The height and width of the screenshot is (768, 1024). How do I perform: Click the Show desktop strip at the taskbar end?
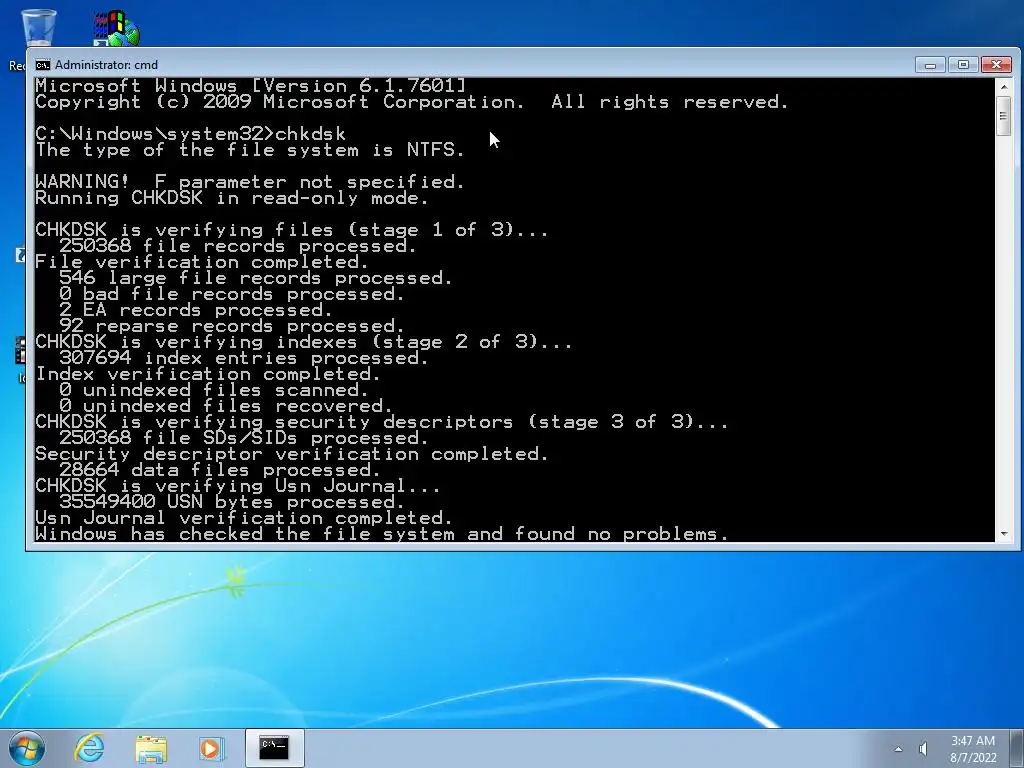pyautogui.click(x=1018, y=748)
